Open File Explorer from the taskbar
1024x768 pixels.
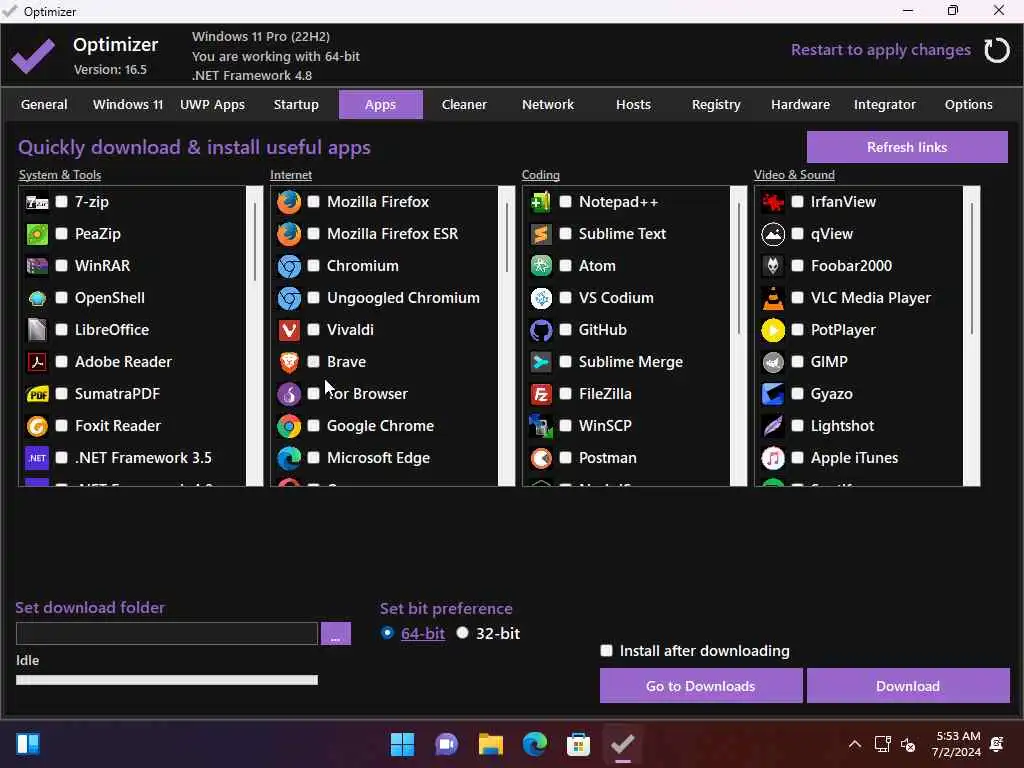tap(490, 744)
